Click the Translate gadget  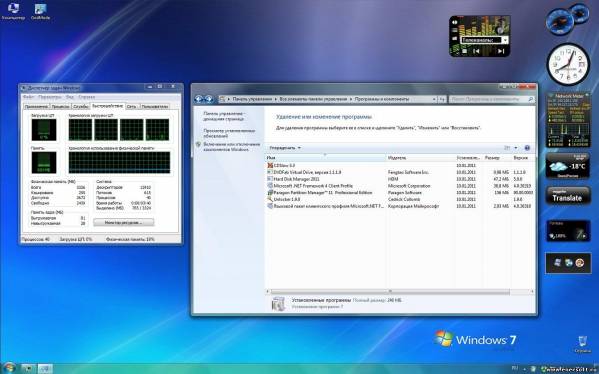[x=567, y=196]
